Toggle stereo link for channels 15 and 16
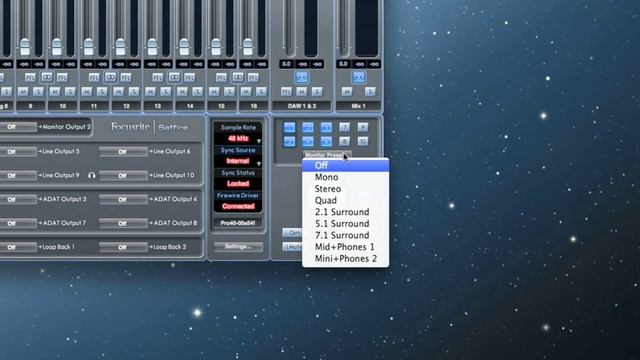 (x=238, y=77)
